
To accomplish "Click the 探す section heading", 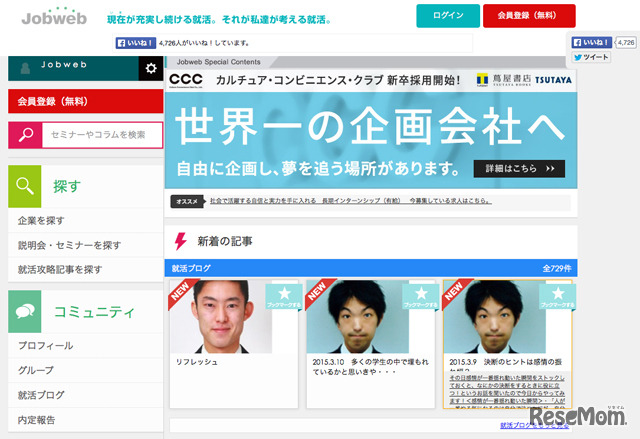I will coord(67,186).
